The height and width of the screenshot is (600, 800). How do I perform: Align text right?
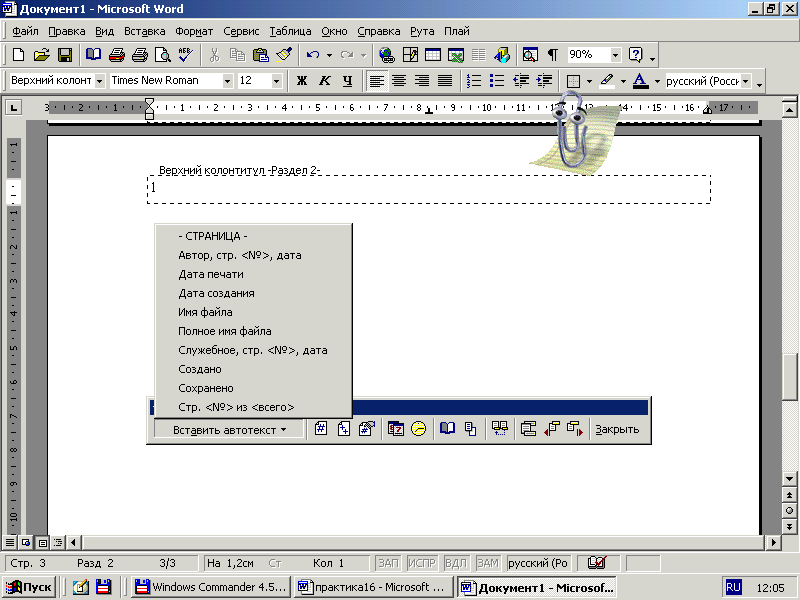[422, 81]
